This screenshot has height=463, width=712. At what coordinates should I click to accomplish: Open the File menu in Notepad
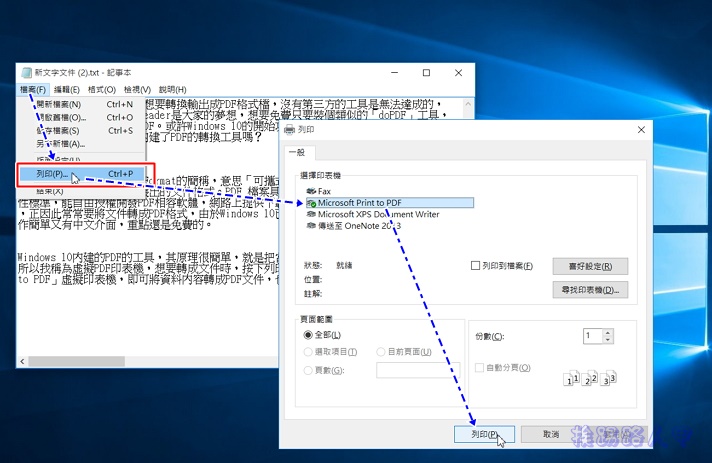click(x=33, y=90)
